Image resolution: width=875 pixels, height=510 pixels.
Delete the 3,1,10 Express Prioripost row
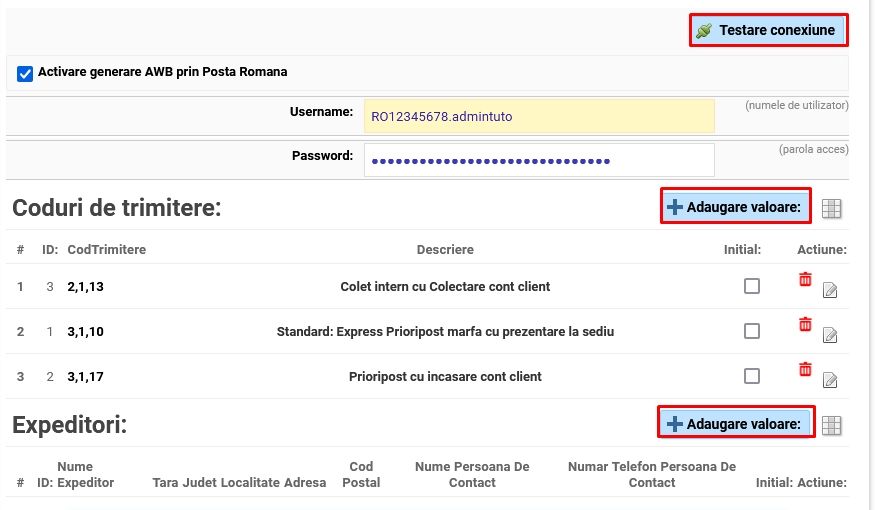tap(805, 324)
